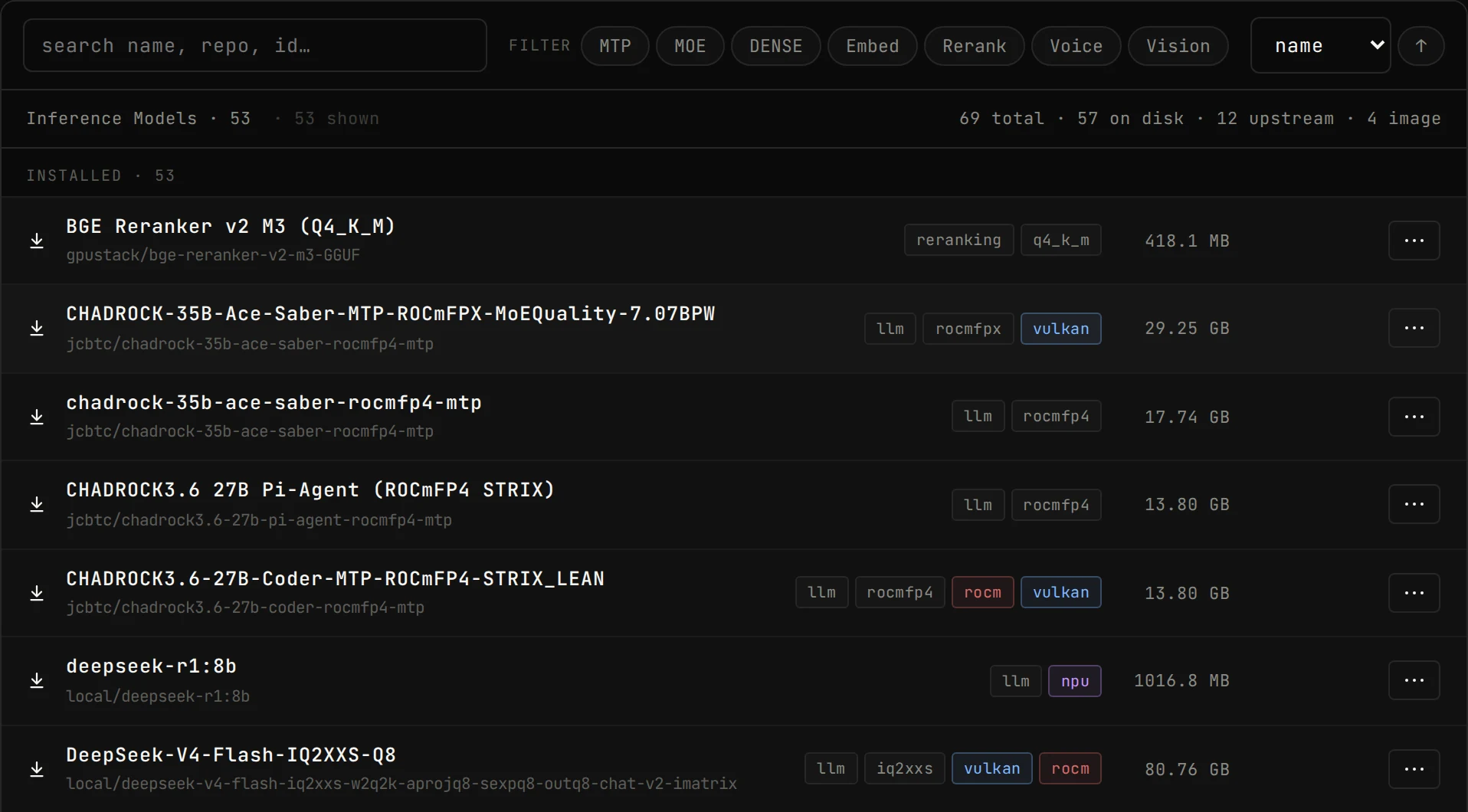The image size is (1468, 812).
Task: Click rocmfp4 tag on CHADROCK3.6 27B Pi-Agent
Action: point(1057,505)
